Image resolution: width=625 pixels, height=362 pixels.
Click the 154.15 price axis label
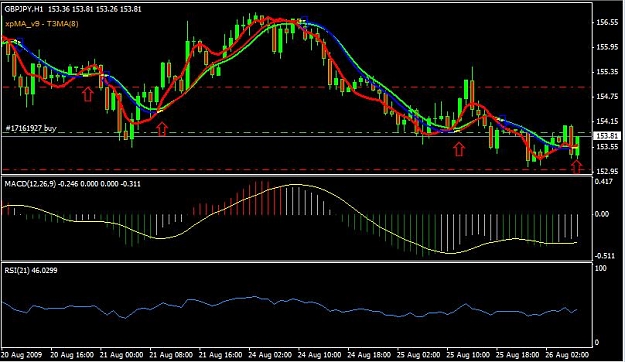click(607, 121)
